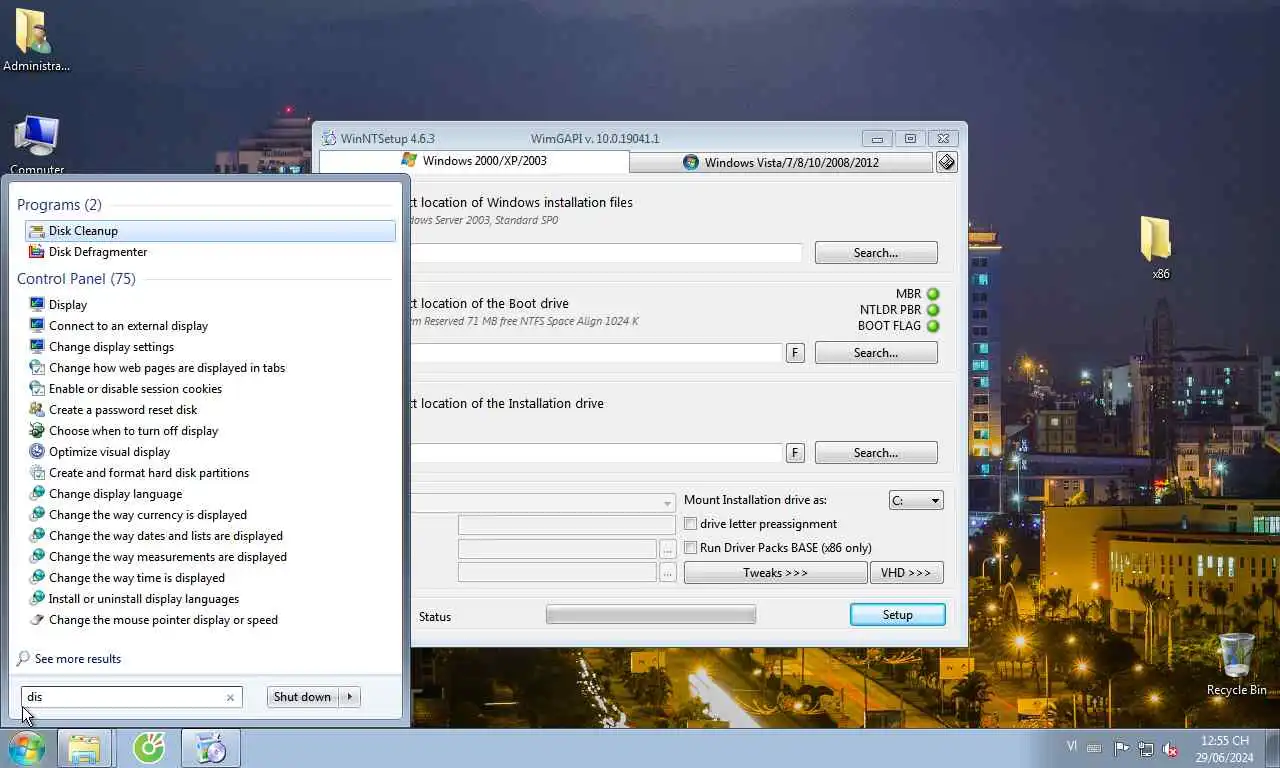
Task: Click the VI language indicator
Action: pyautogui.click(x=1072, y=746)
